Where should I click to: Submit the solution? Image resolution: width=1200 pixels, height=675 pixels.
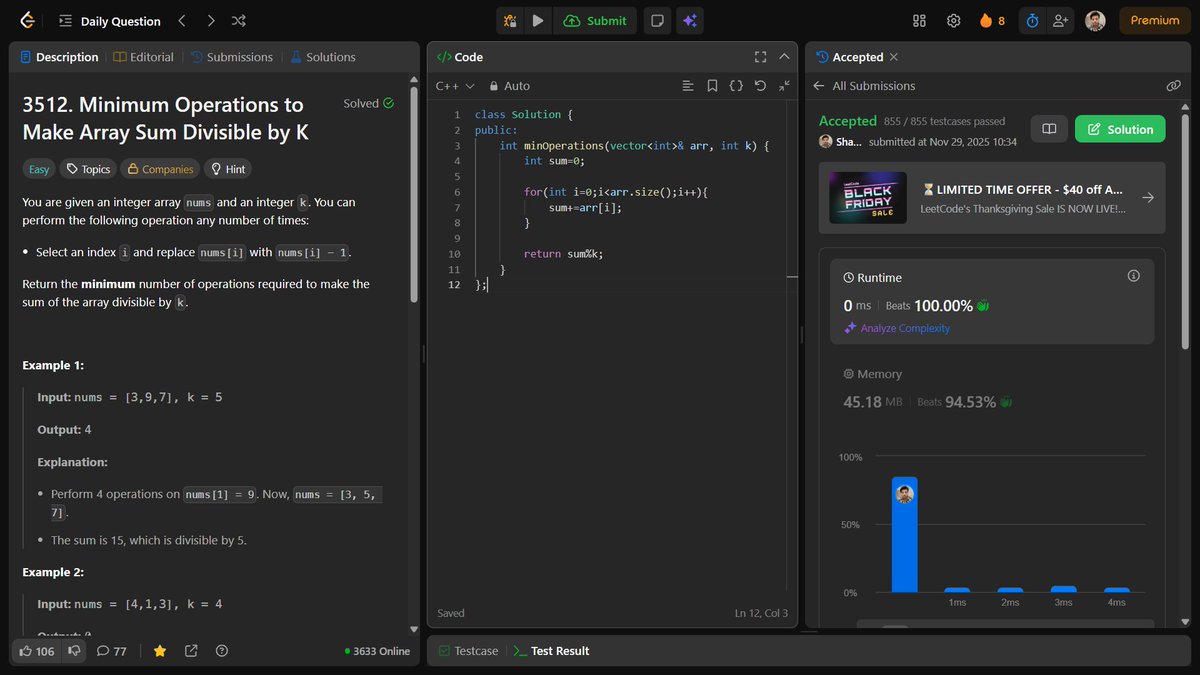point(595,20)
